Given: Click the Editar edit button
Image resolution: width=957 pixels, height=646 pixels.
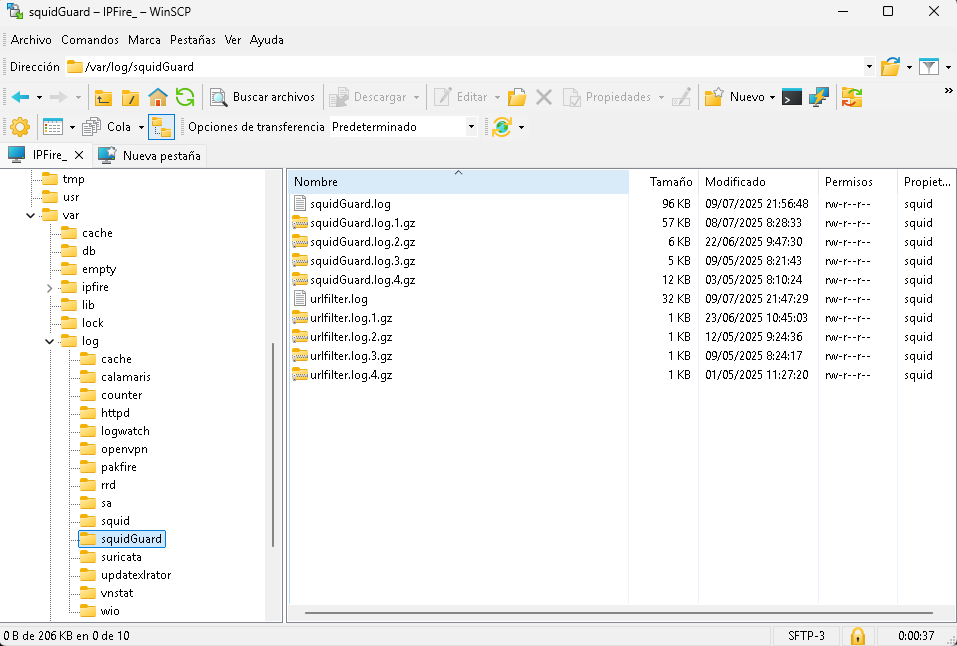Looking at the screenshot, I should click(461, 97).
